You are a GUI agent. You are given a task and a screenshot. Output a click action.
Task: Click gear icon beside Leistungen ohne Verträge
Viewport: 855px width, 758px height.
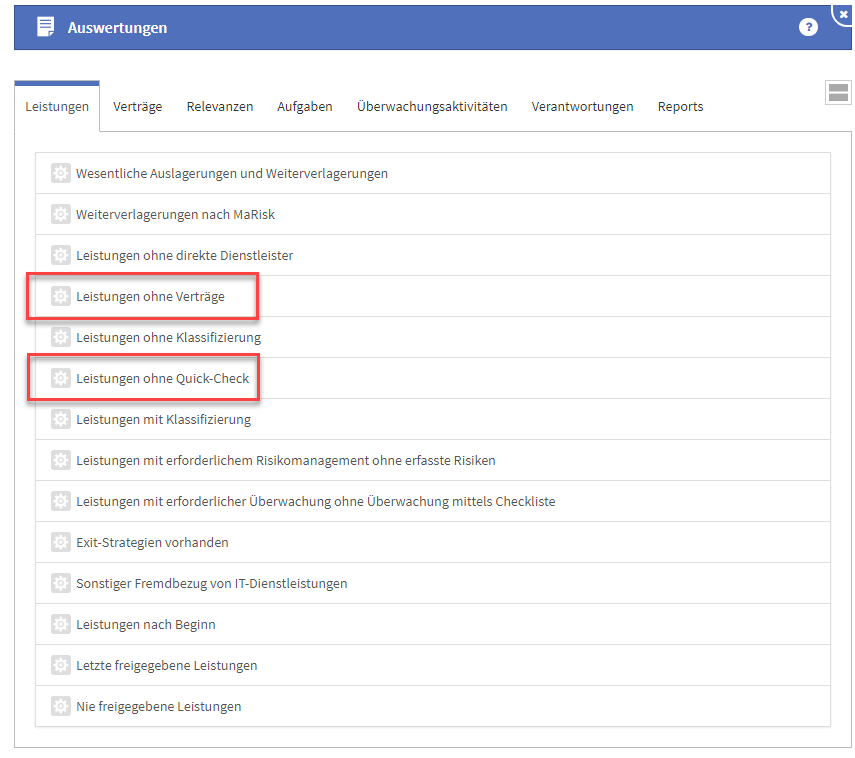[x=61, y=297]
